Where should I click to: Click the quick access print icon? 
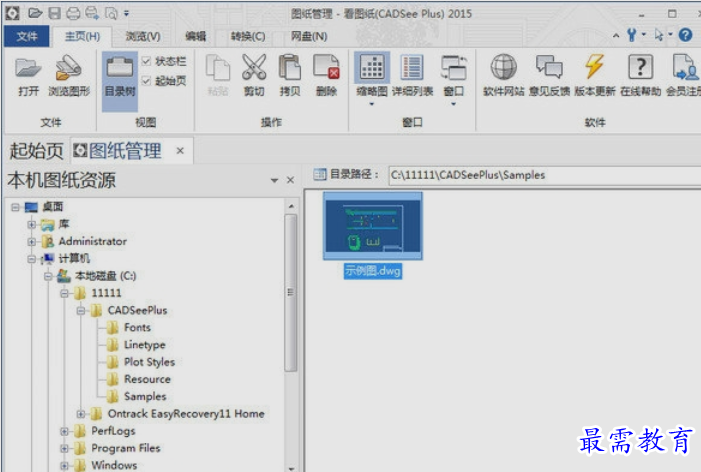(73, 13)
